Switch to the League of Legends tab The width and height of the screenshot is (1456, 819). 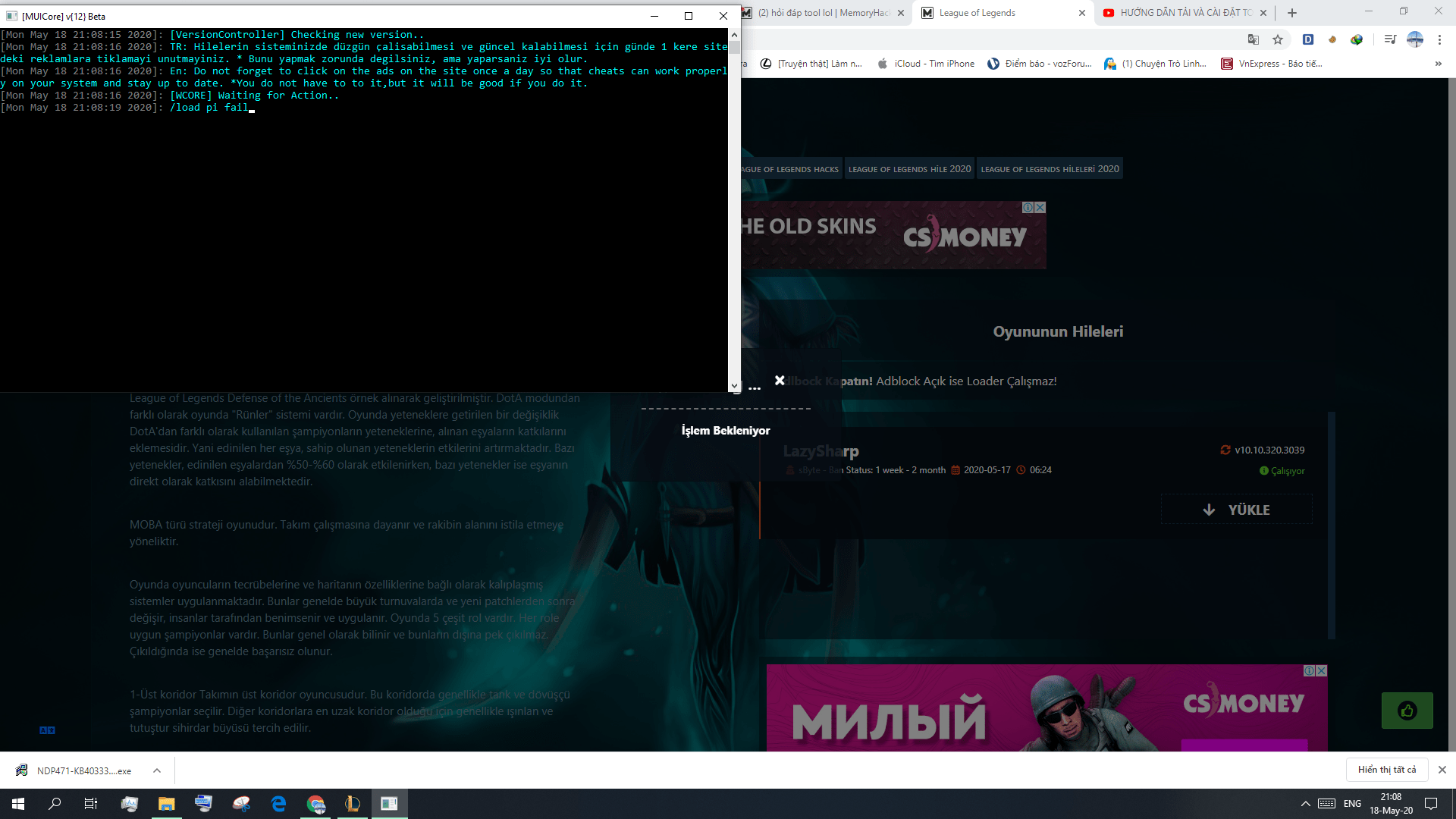pos(1003,13)
